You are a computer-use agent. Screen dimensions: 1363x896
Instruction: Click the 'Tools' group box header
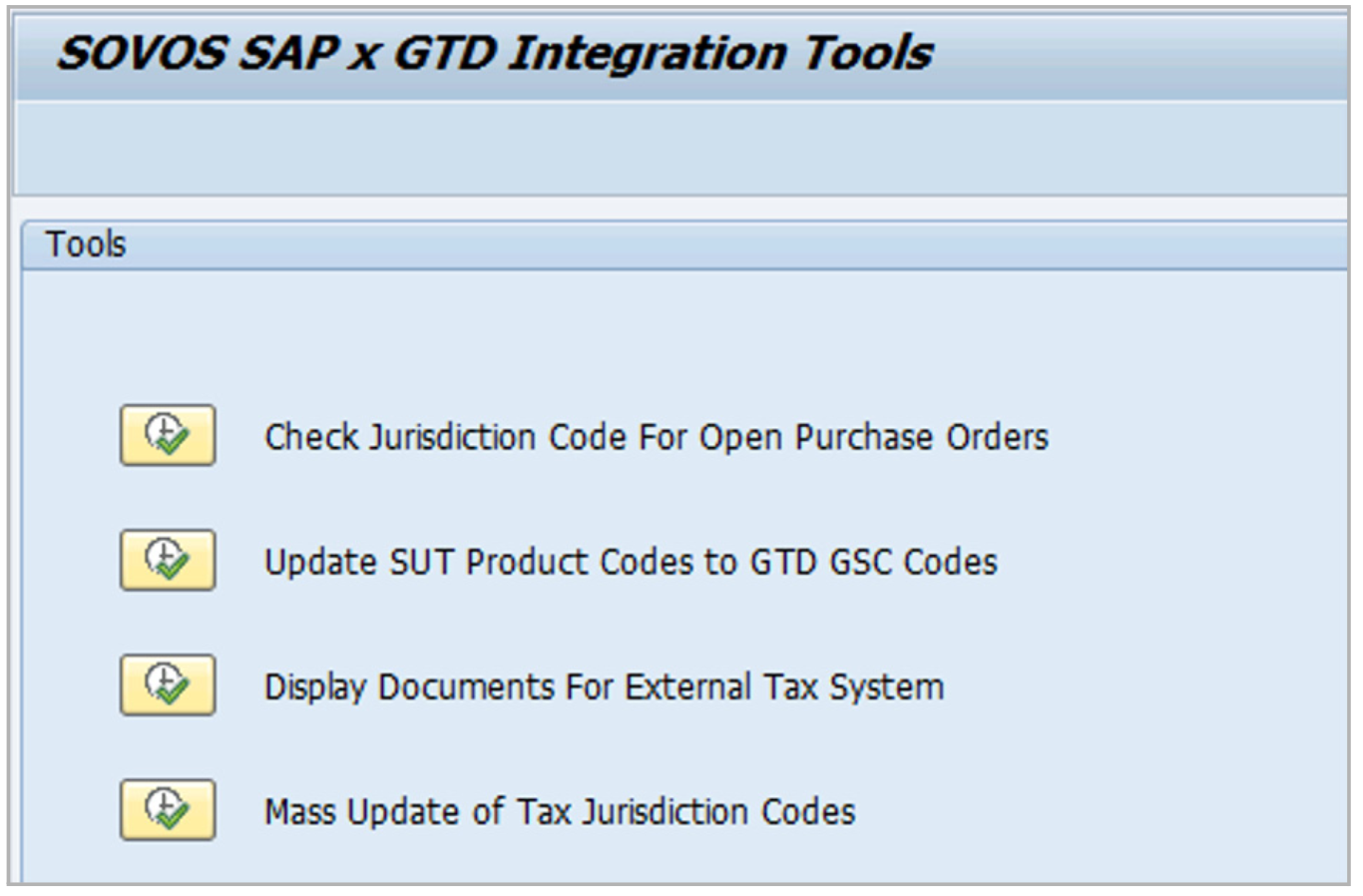[86, 244]
